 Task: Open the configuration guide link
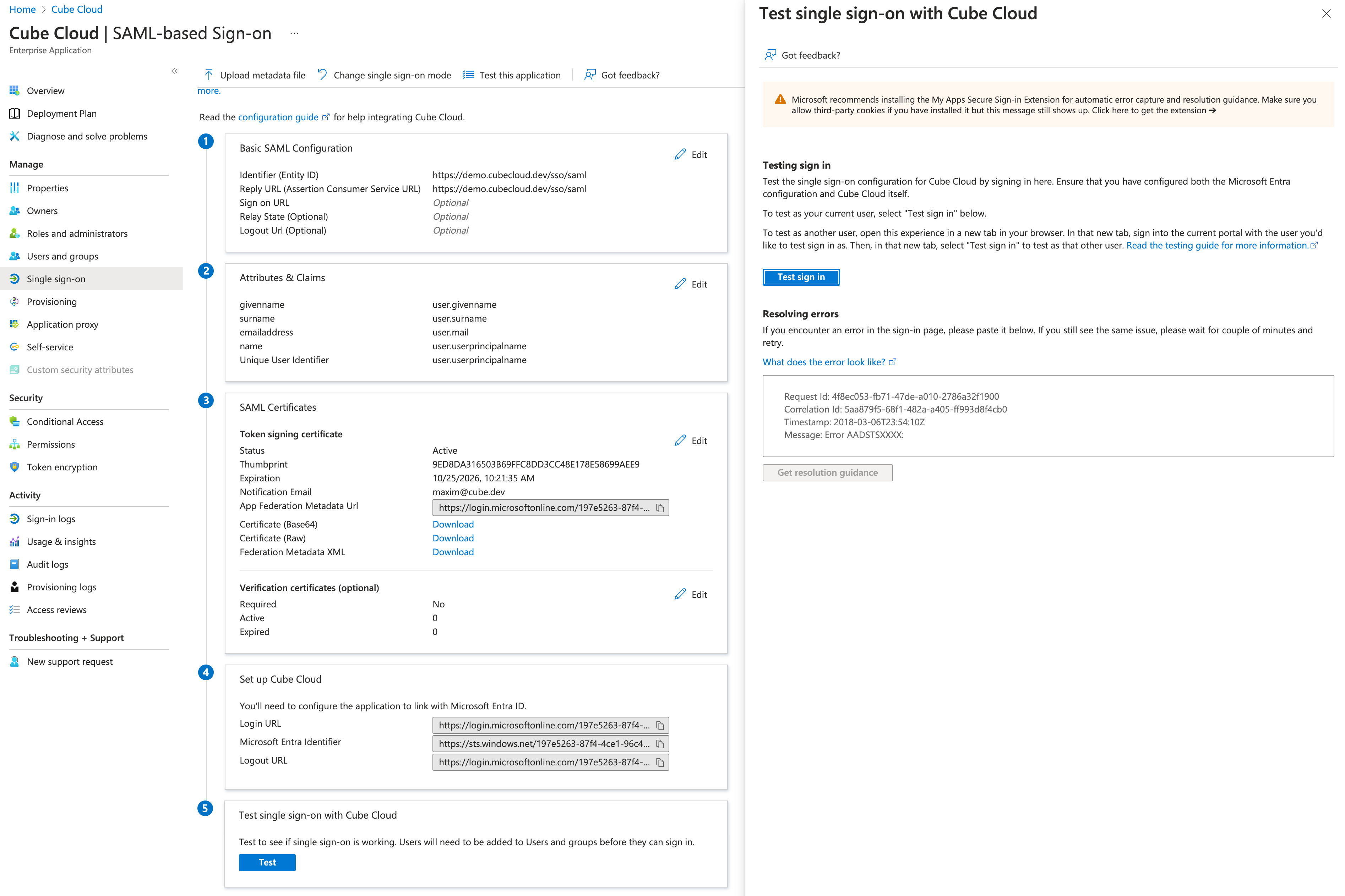(x=278, y=117)
